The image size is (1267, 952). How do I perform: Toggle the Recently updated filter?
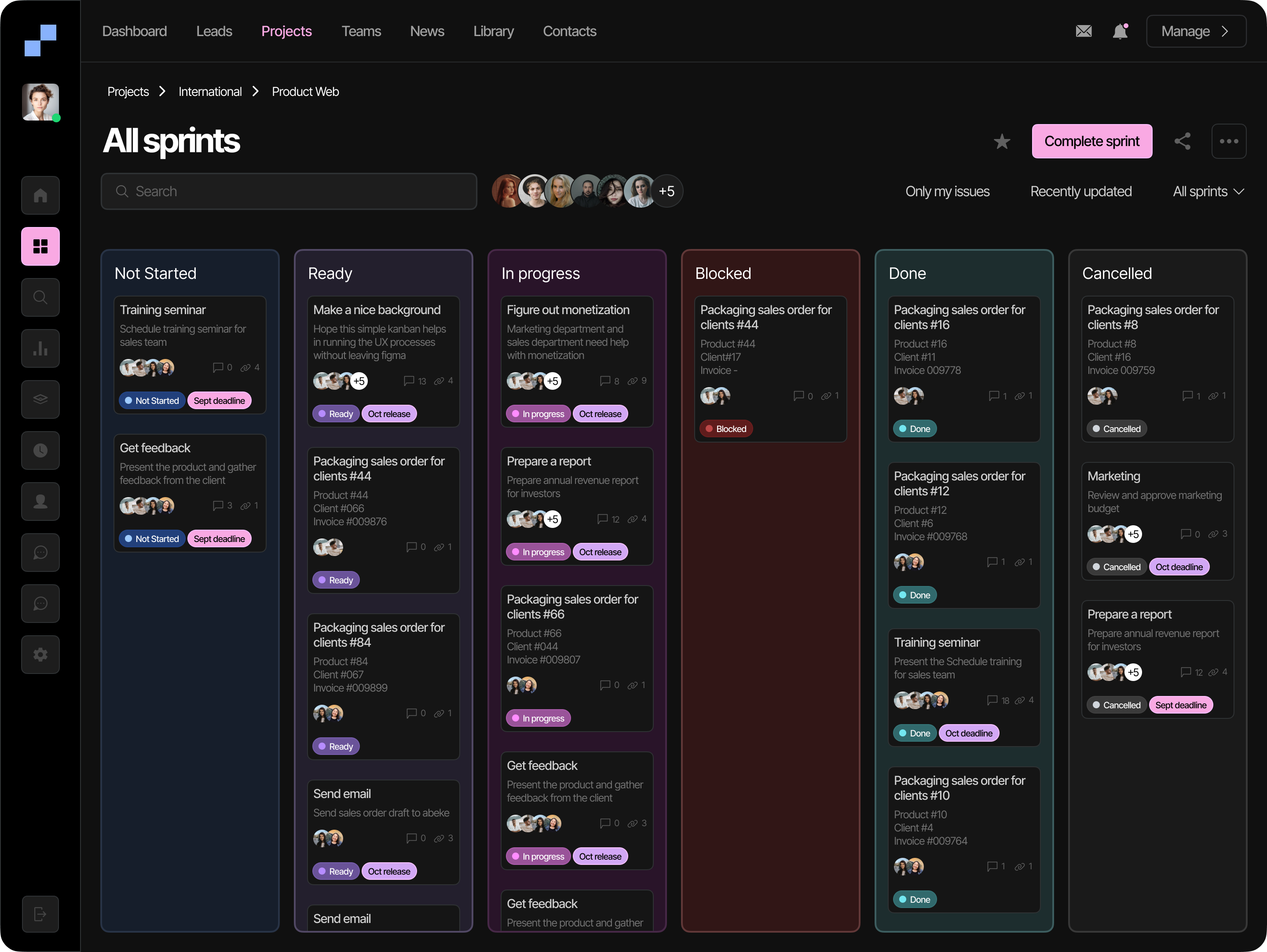click(x=1080, y=191)
